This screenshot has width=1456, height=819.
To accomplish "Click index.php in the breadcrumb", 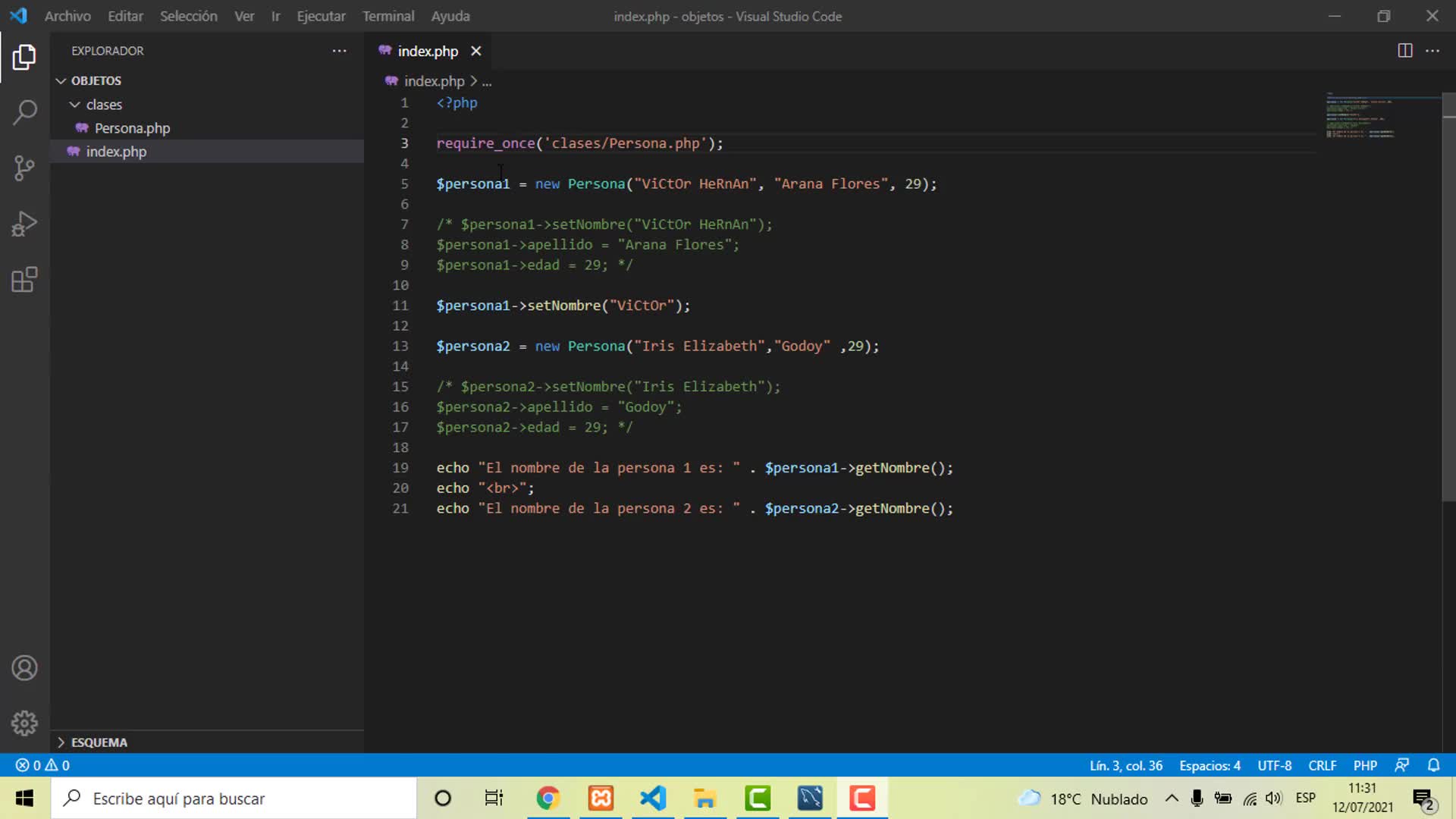I will coord(434,81).
